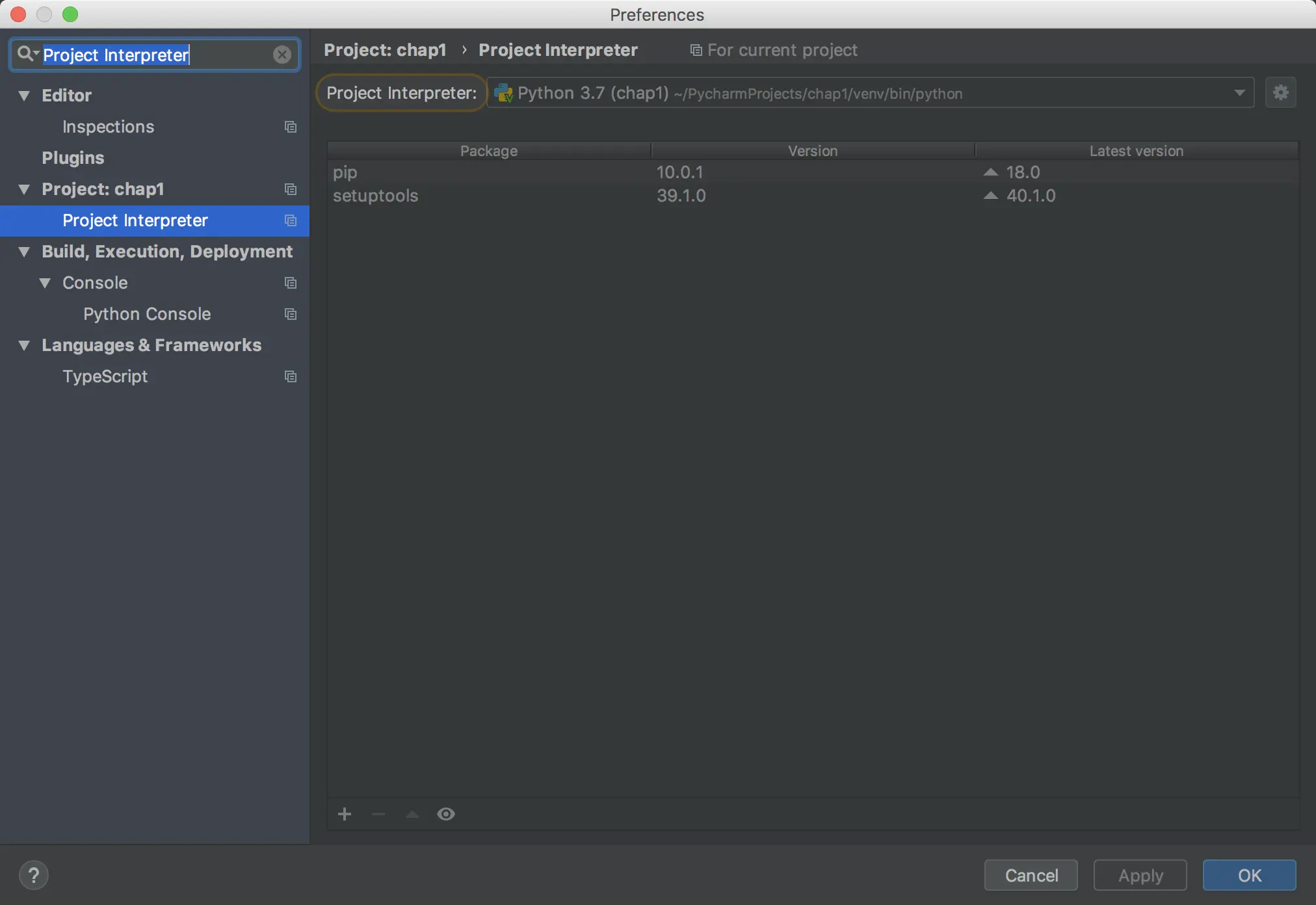
Task: Open the Plugins settings page
Action: 73,158
